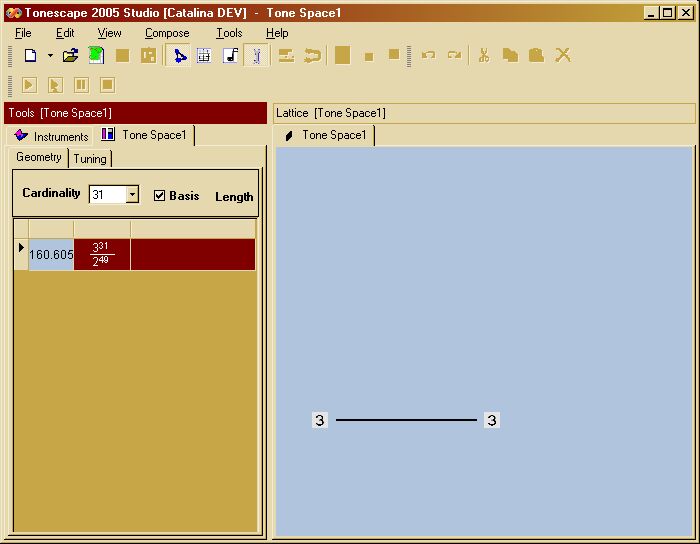
Task: Click the Open folder icon
Action: (x=70, y=56)
